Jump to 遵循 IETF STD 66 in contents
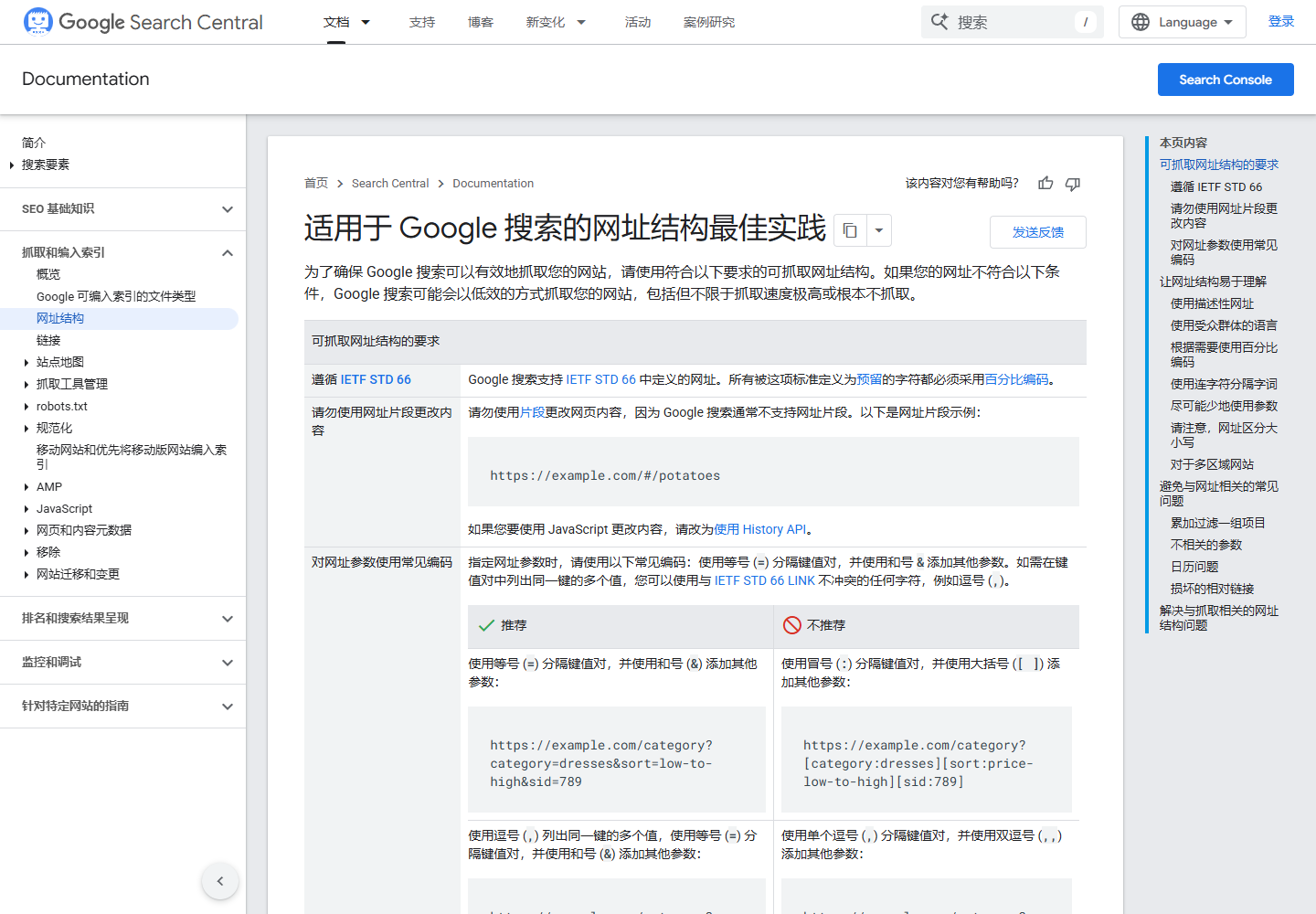Screen dimensions: 1316x914 click(x=1216, y=186)
